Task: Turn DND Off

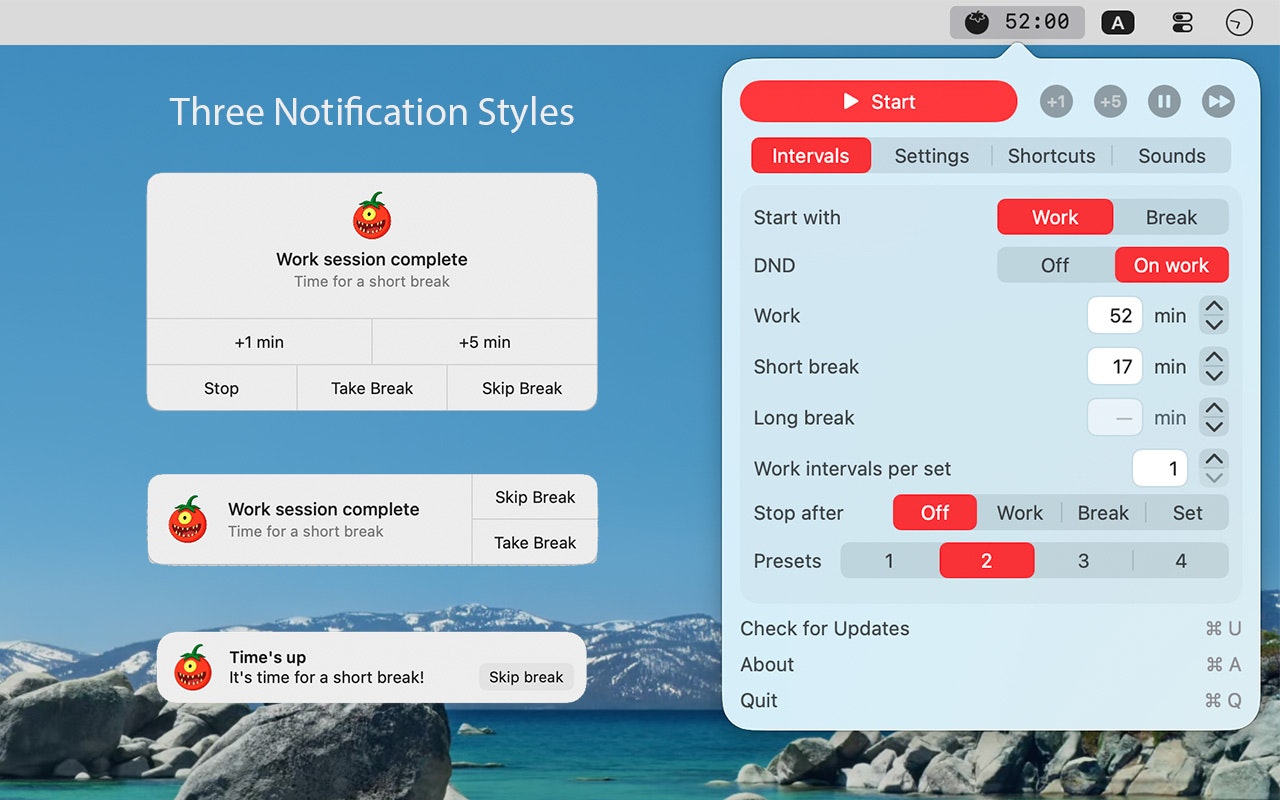Action: [x=1055, y=265]
